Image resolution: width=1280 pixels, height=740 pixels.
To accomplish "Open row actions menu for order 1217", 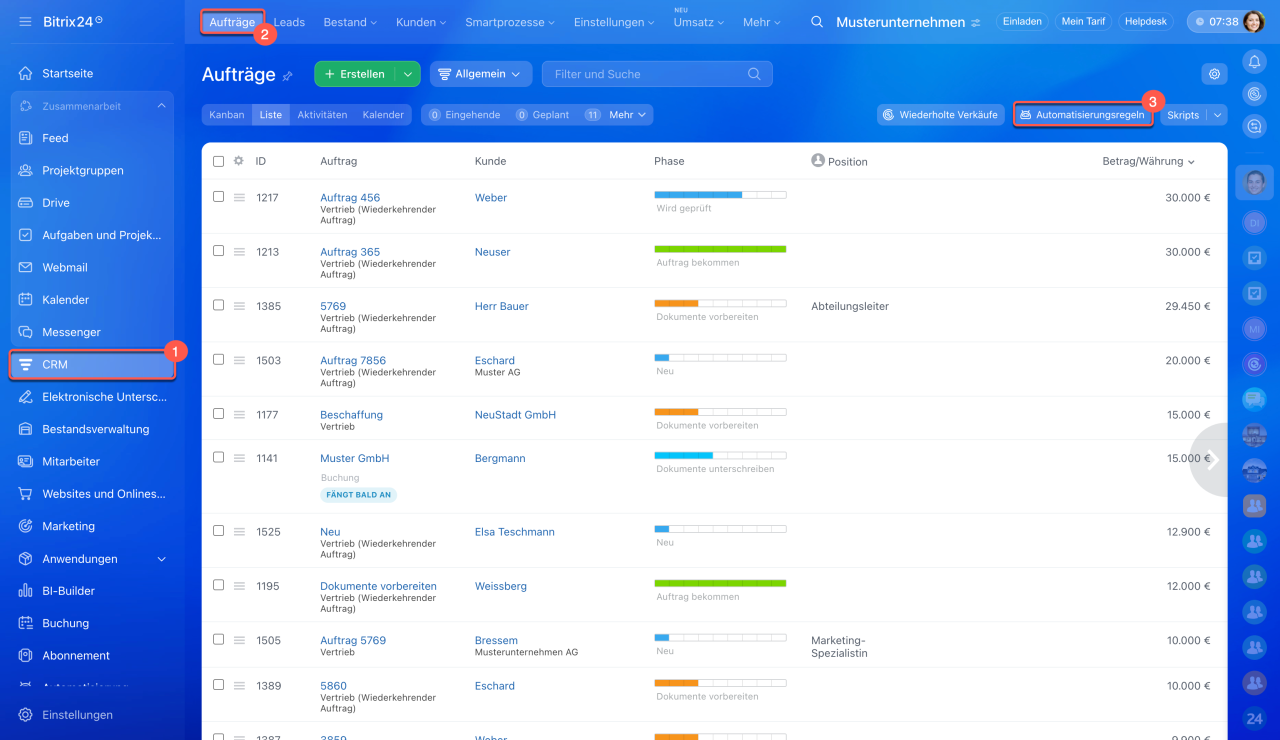I will pos(239,198).
